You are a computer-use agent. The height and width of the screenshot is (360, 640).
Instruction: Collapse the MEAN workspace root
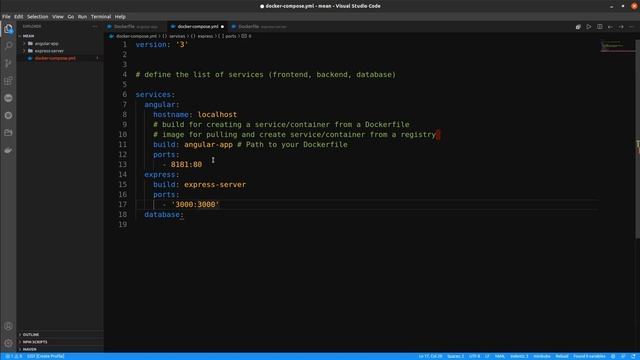tap(20, 36)
